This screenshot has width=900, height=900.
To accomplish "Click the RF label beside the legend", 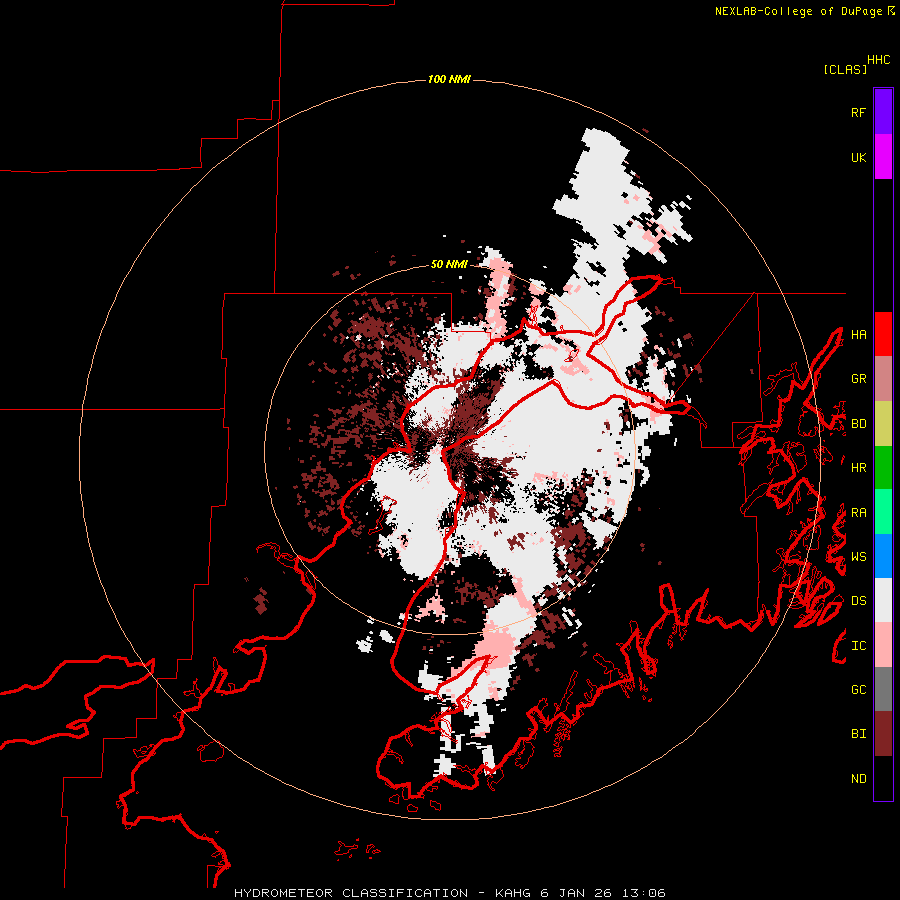I will (x=858, y=112).
